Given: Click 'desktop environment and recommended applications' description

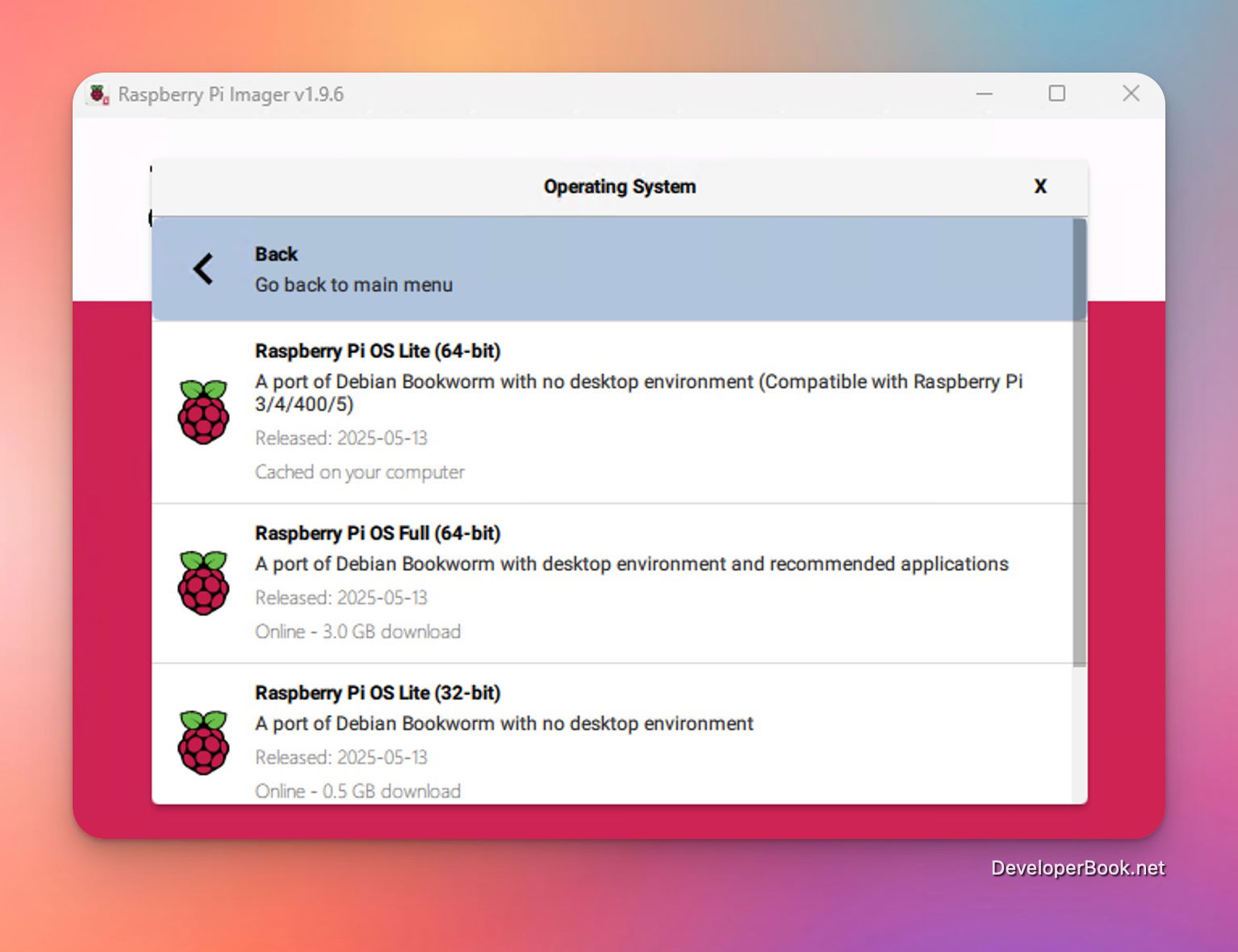Looking at the screenshot, I should (x=775, y=564).
